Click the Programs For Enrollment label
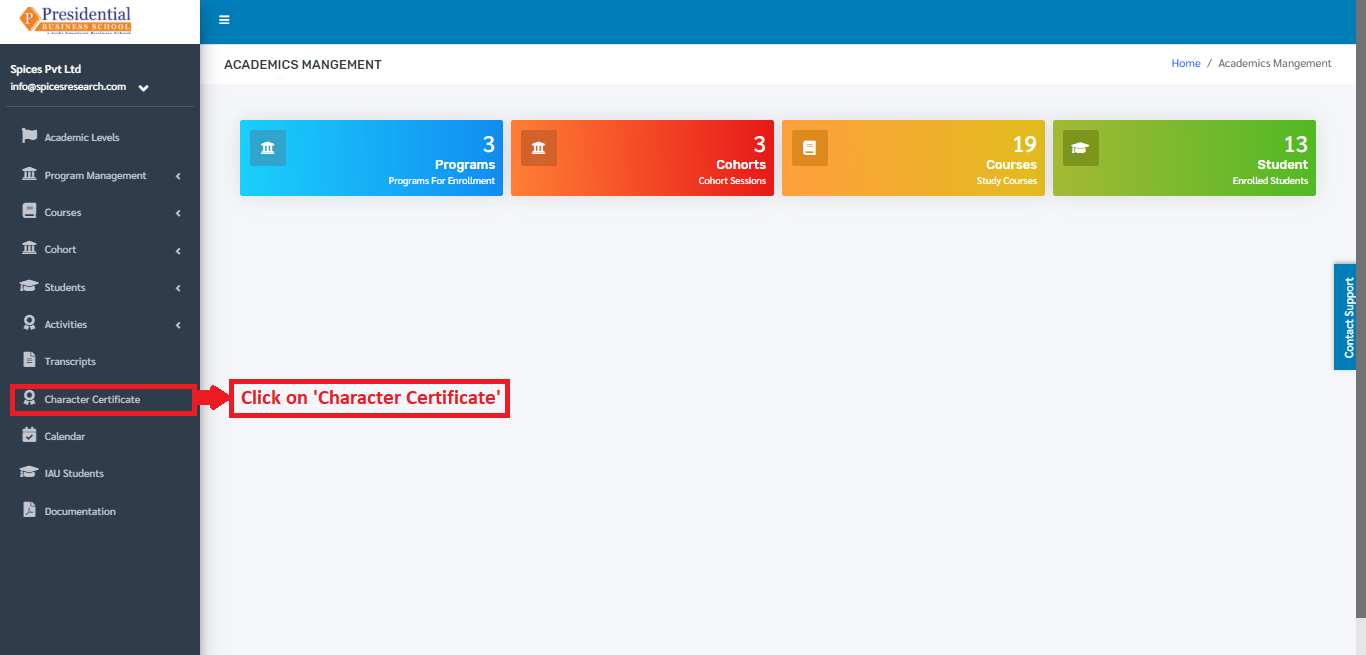Viewport: 1366px width, 655px height. [441, 181]
